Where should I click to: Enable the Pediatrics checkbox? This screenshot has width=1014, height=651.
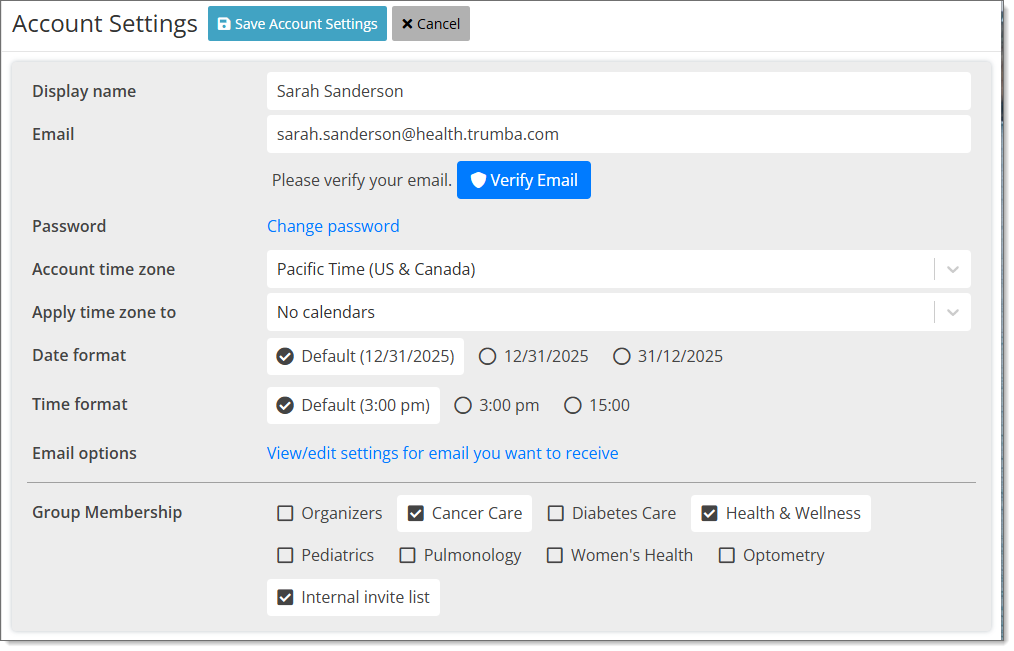click(285, 555)
